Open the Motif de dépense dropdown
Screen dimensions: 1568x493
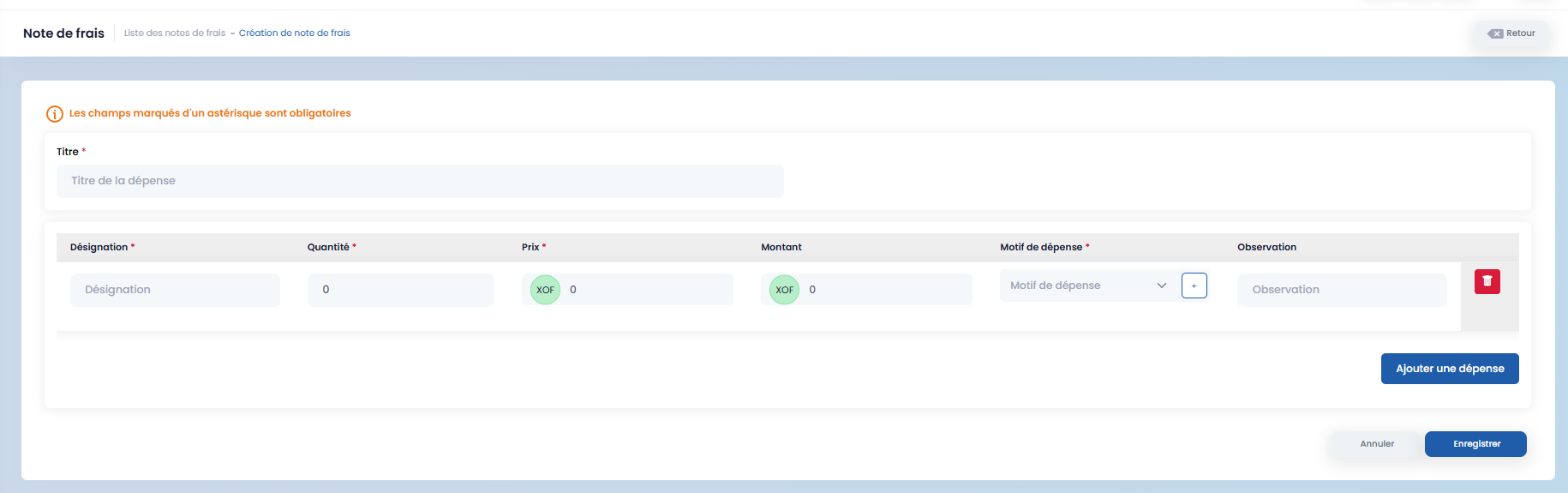coord(1088,286)
